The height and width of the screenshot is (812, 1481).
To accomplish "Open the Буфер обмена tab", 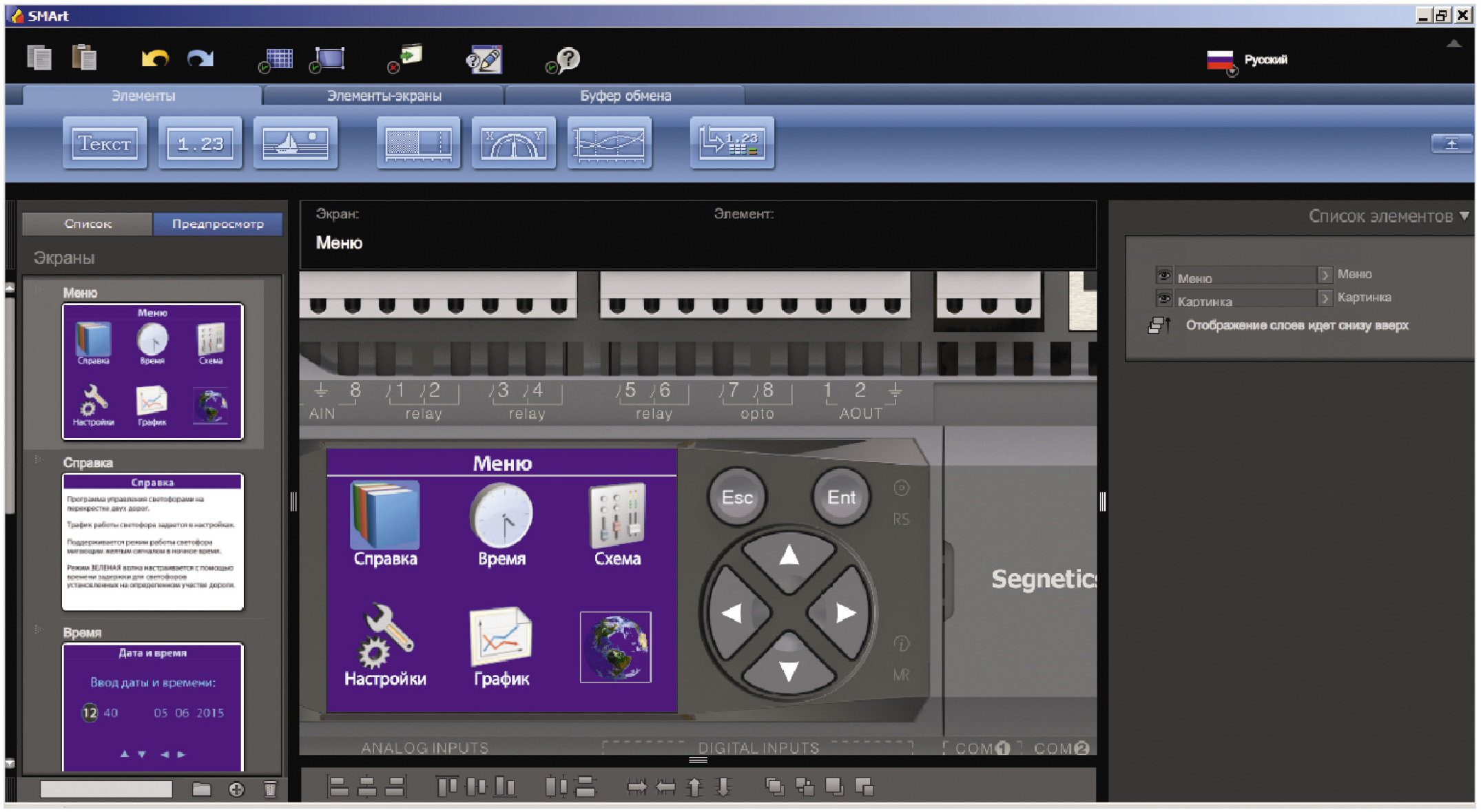I will tap(625, 96).
